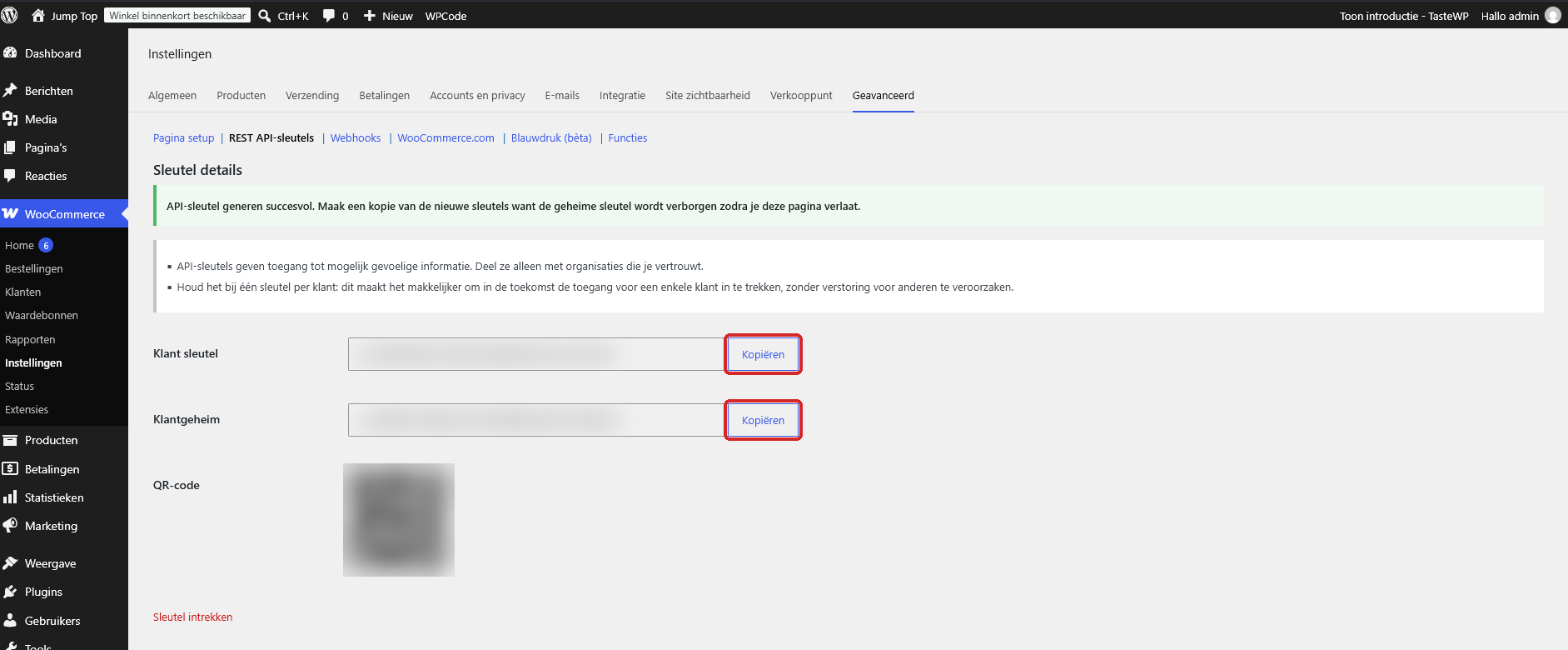Image resolution: width=1568 pixels, height=650 pixels.
Task: Click the Statistieken bar chart icon
Action: pos(10,497)
